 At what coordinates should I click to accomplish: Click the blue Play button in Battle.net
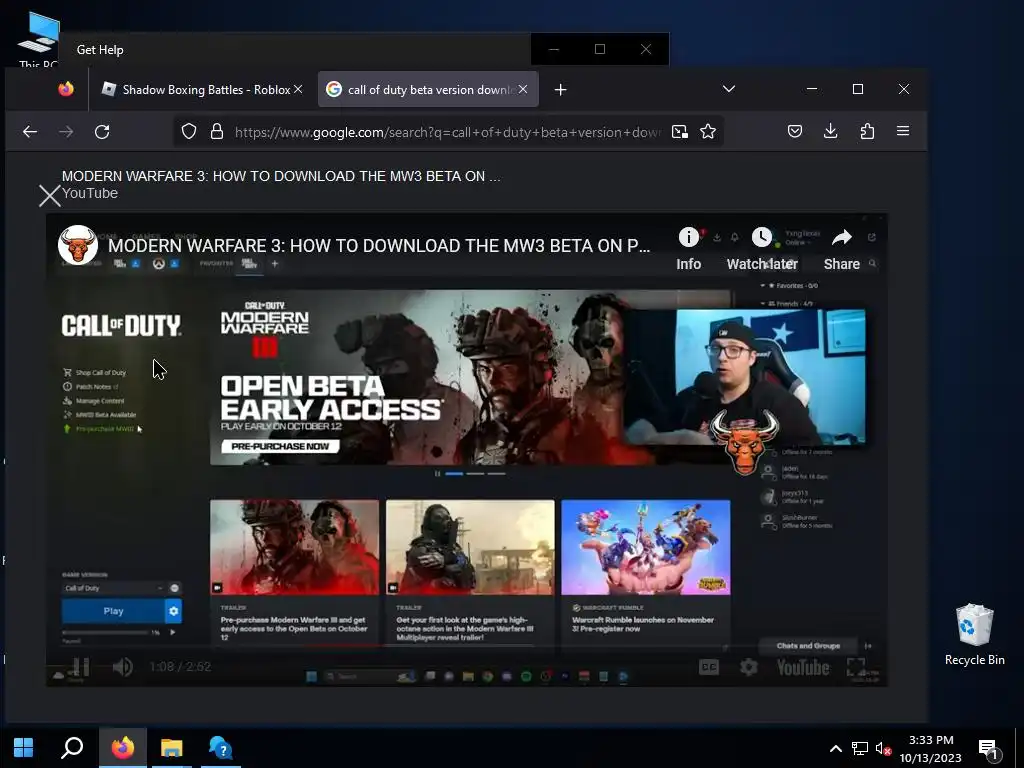click(x=113, y=611)
